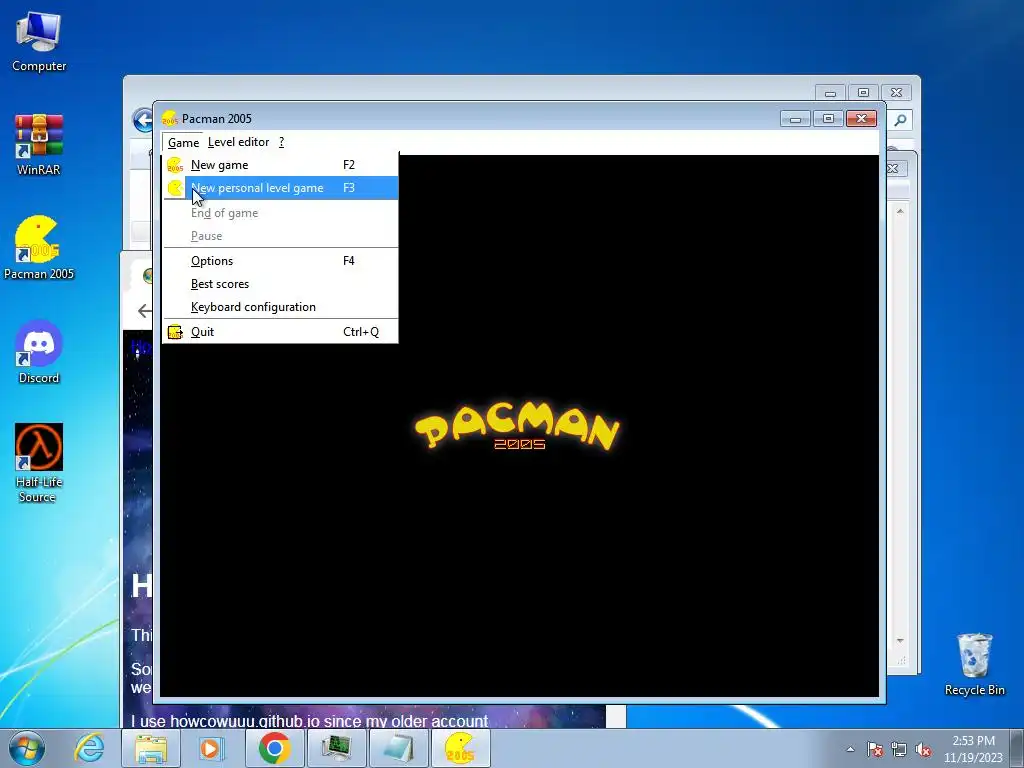Image resolution: width=1024 pixels, height=768 pixels.
Task: Open the Windows Start menu
Action: 27,748
